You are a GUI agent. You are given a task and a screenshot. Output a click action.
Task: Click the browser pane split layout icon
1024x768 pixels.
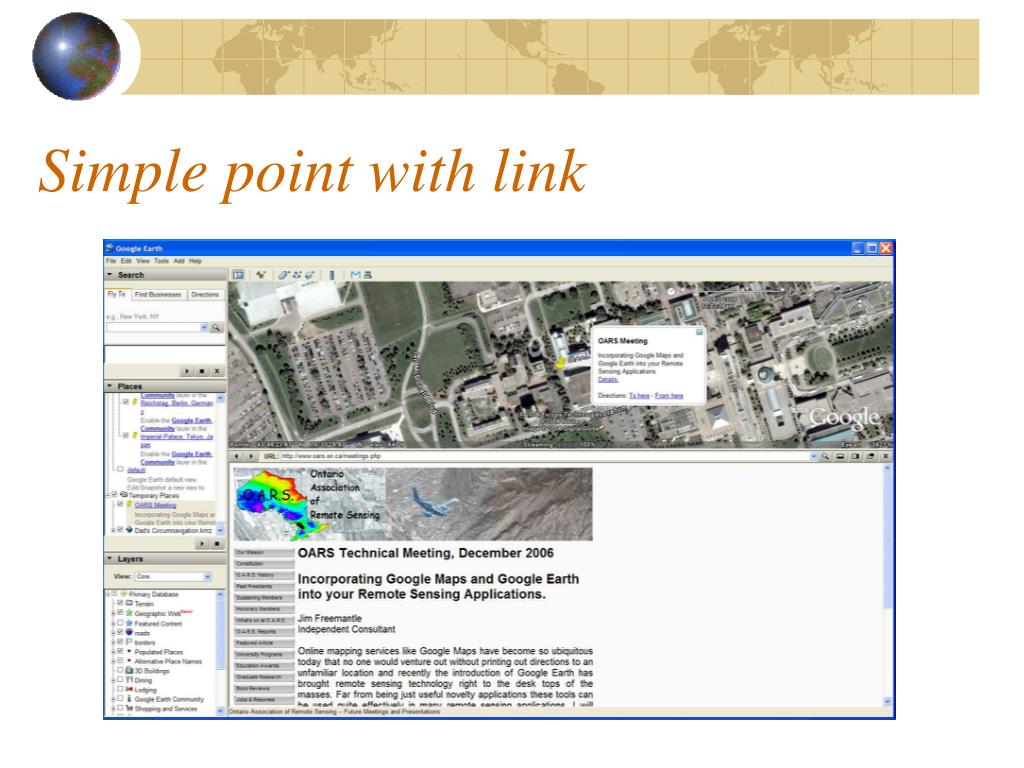856,456
